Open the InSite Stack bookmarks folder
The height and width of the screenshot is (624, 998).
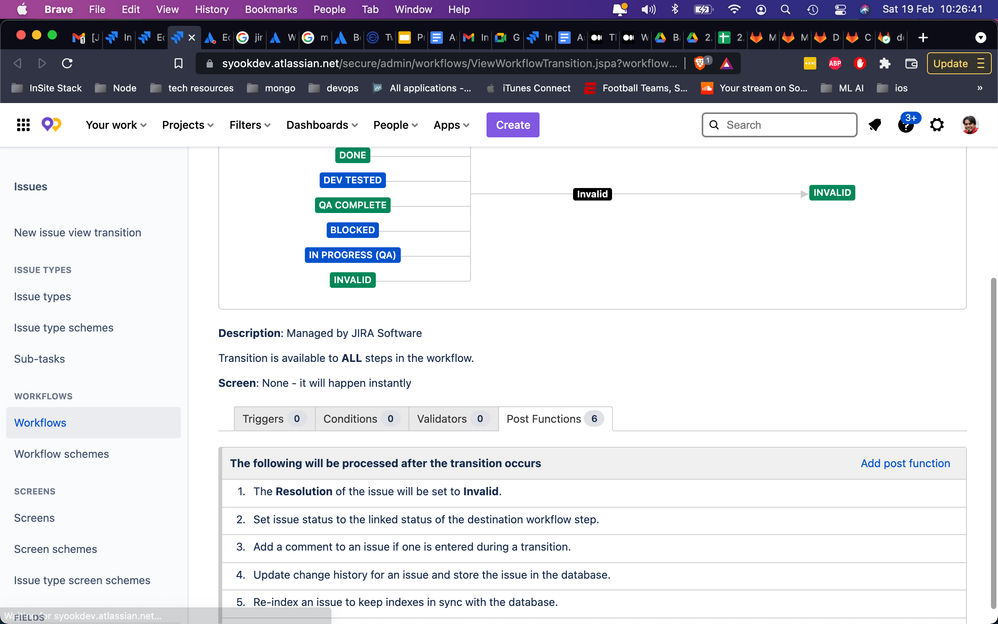tap(47, 88)
